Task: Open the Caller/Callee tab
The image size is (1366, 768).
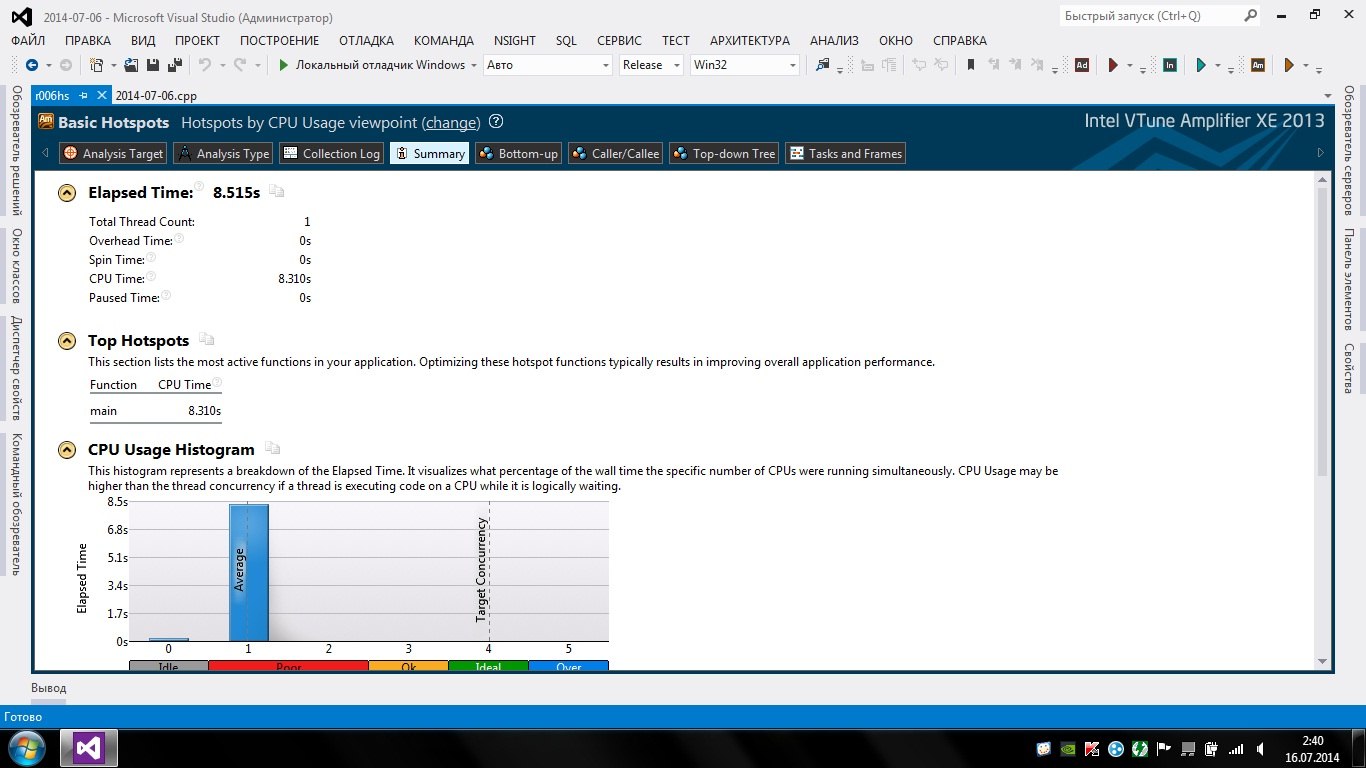Action: point(615,153)
